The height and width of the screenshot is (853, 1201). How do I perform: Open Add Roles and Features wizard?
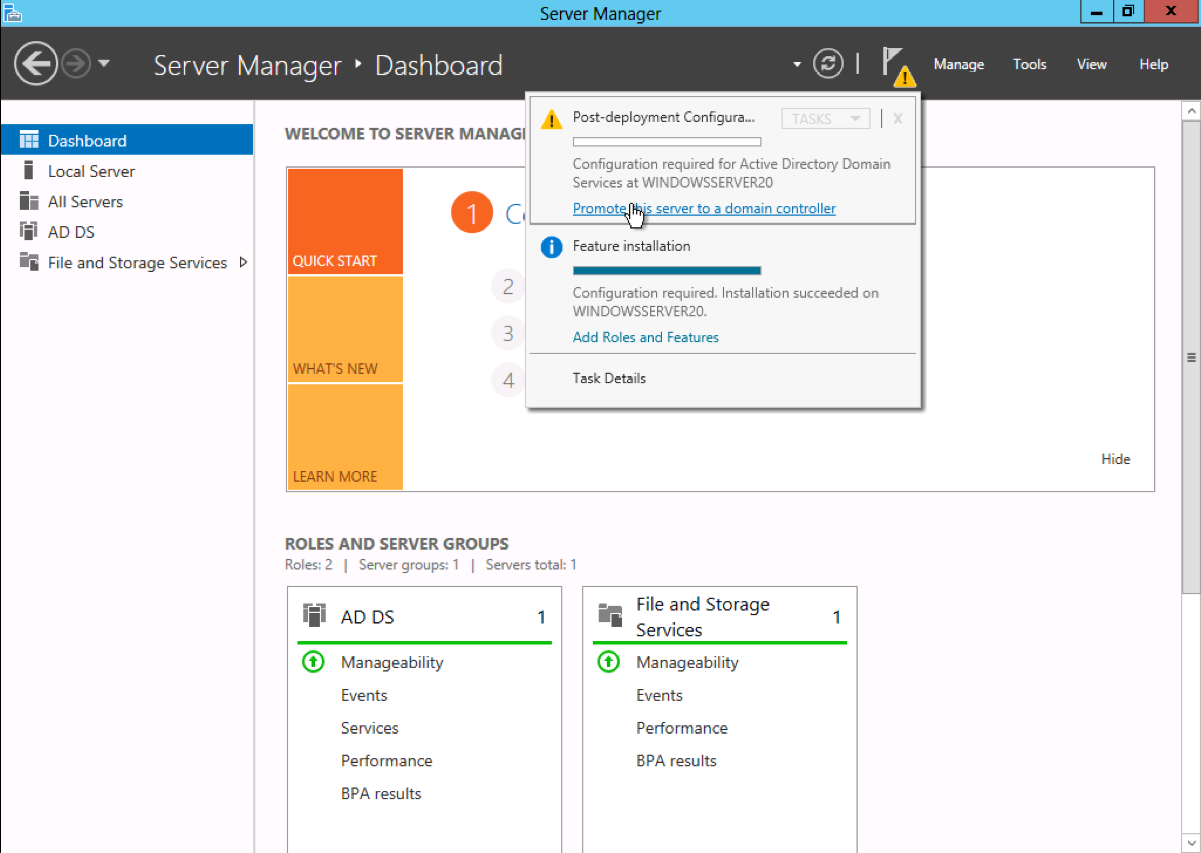click(x=645, y=337)
